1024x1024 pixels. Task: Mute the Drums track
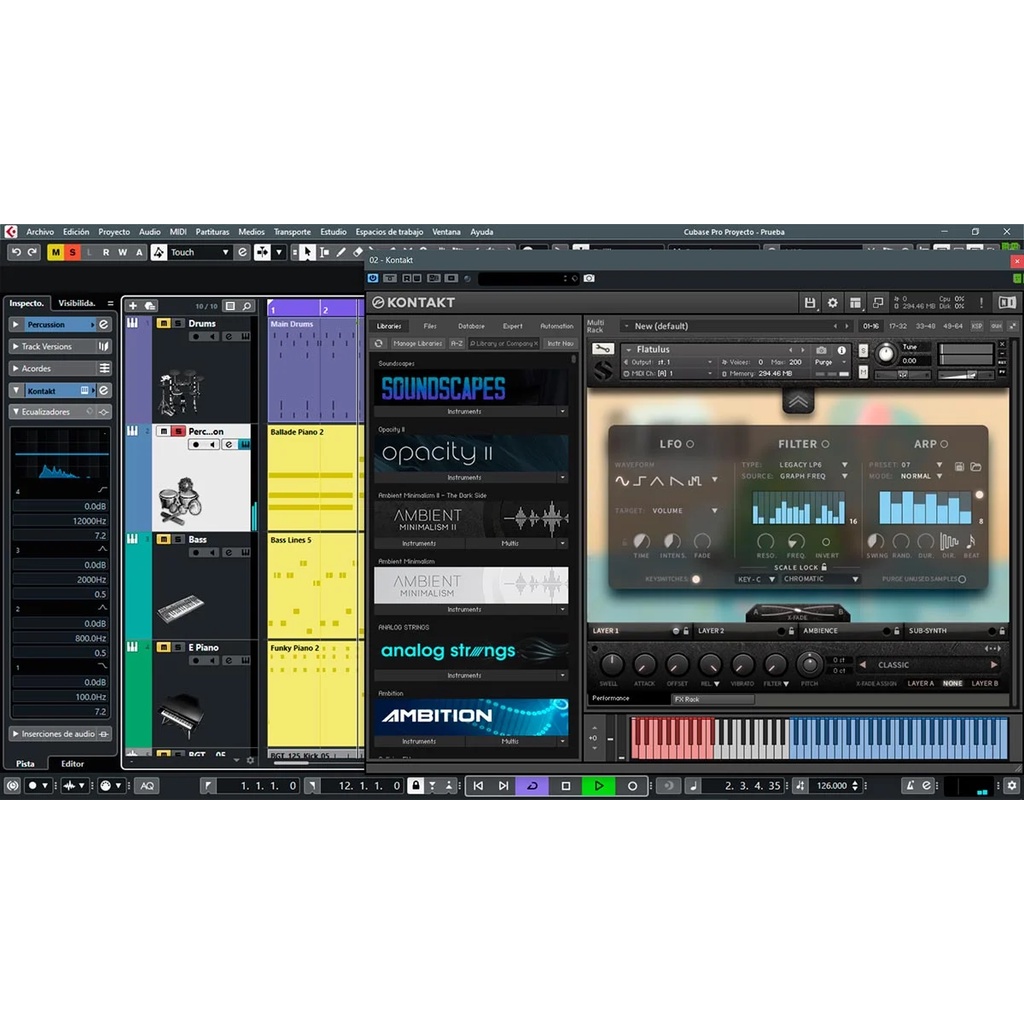tap(163, 323)
